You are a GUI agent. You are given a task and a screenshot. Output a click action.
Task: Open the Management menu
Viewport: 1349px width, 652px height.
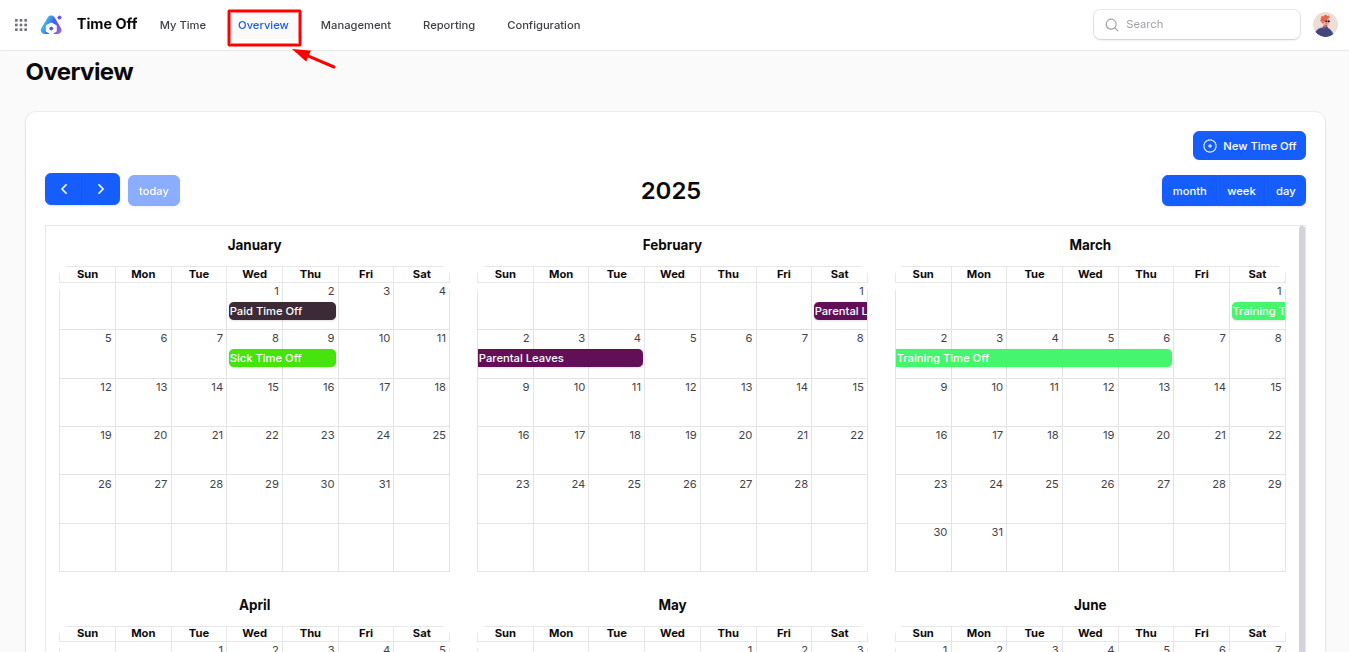[x=356, y=25]
